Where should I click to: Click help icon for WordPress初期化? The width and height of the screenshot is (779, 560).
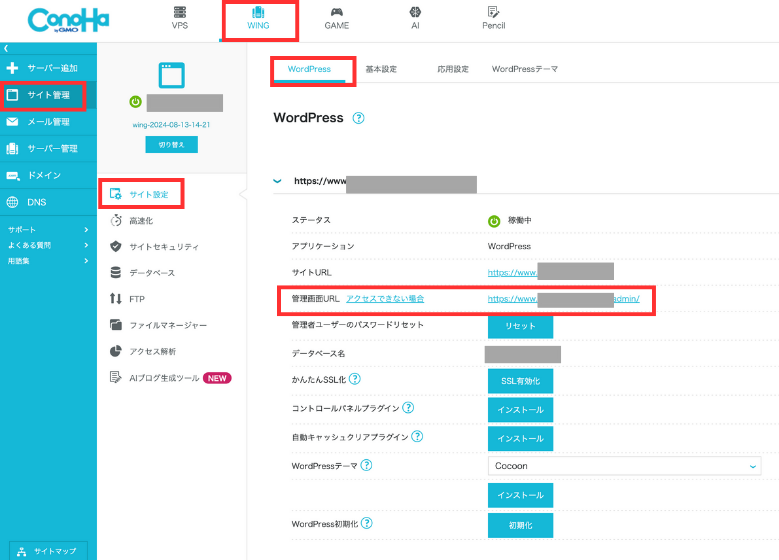click(367, 524)
